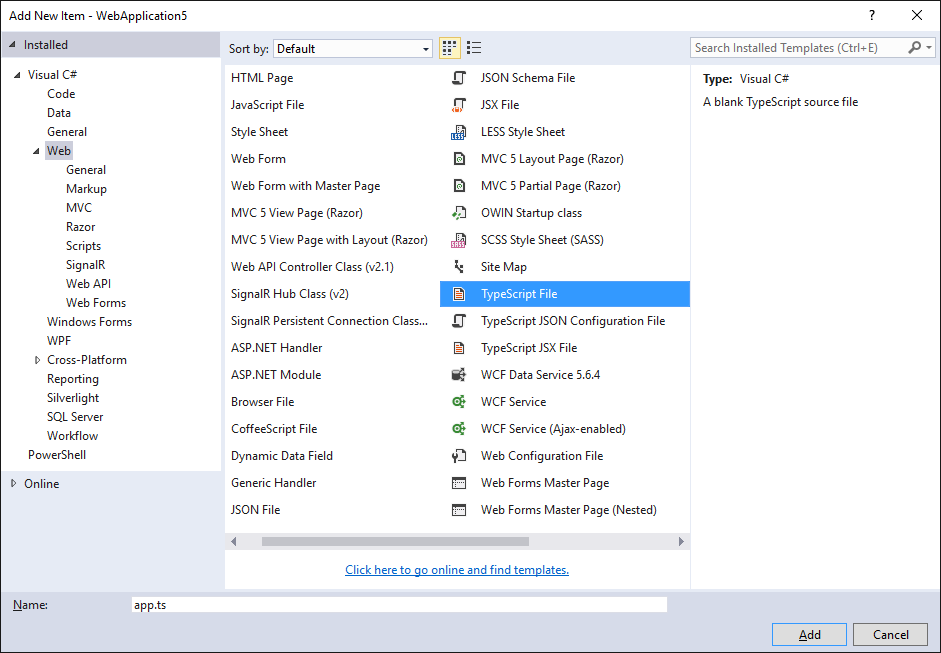Select the Razor category under Web

(x=81, y=227)
